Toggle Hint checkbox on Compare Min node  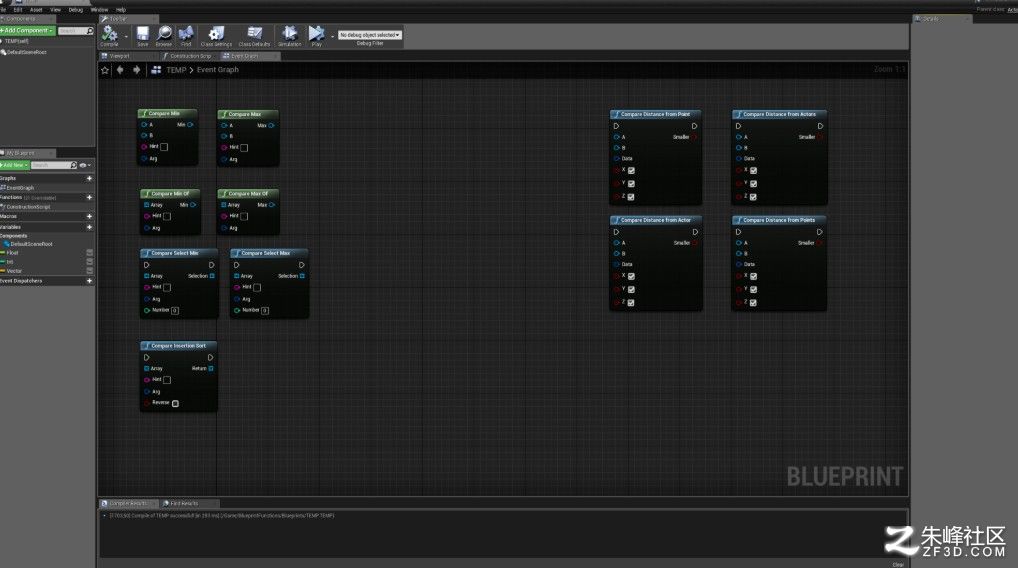tap(164, 147)
